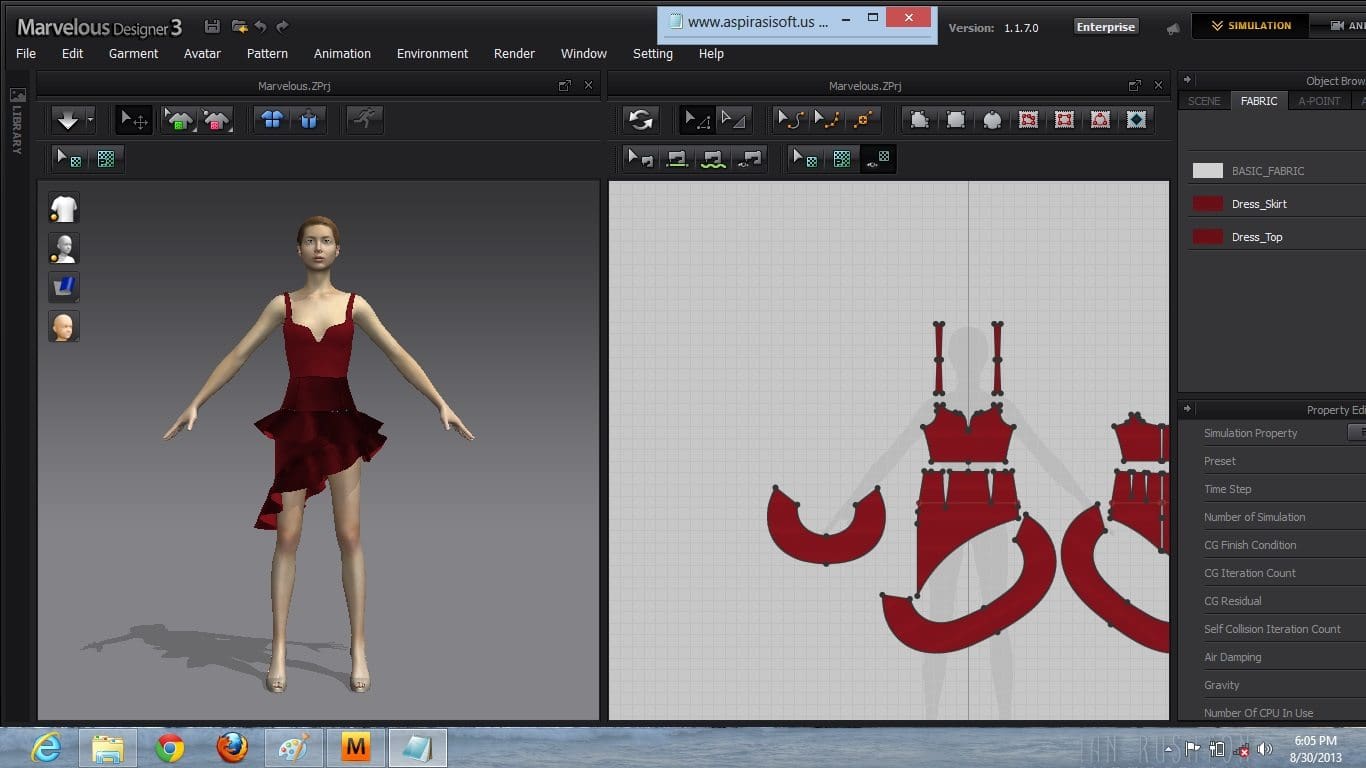Screen dimensions: 1366x768
Task: Click the BASIC_FABRIC color swatch
Action: click(x=1208, y=171)
